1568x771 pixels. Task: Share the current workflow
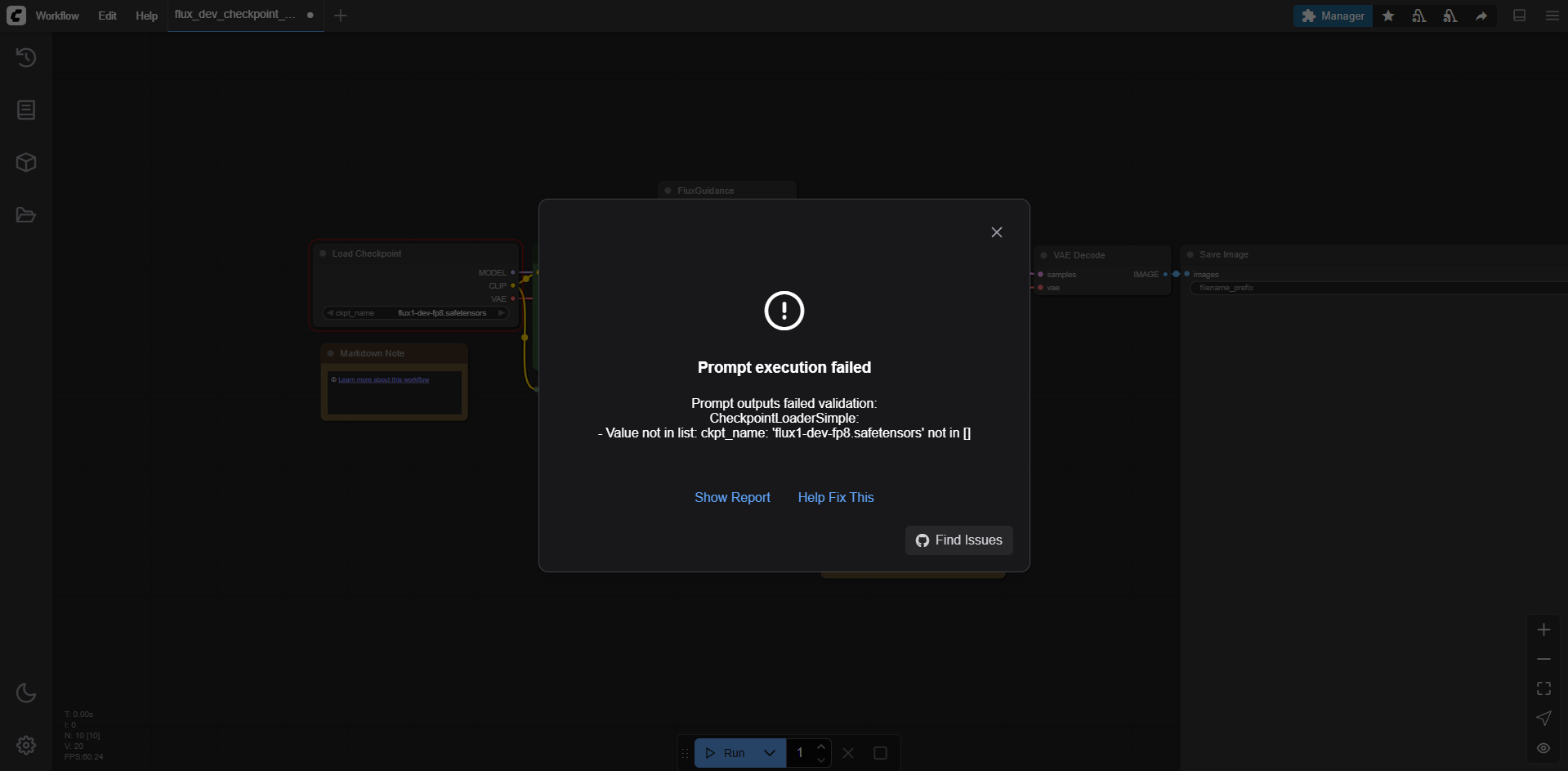(x=1481, y=16)
